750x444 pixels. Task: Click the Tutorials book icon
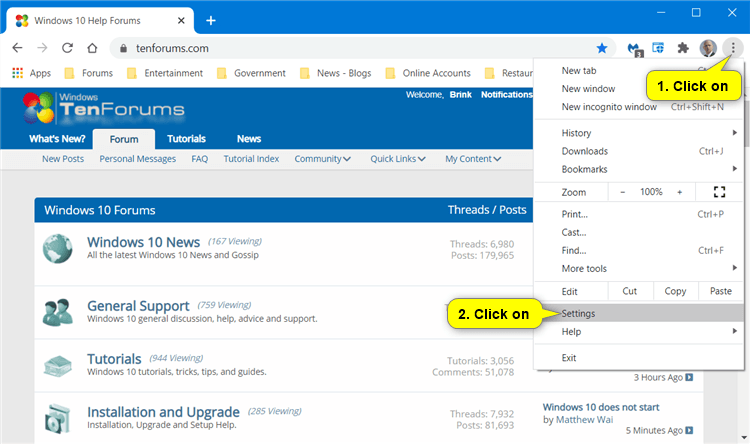pos(57,366)
